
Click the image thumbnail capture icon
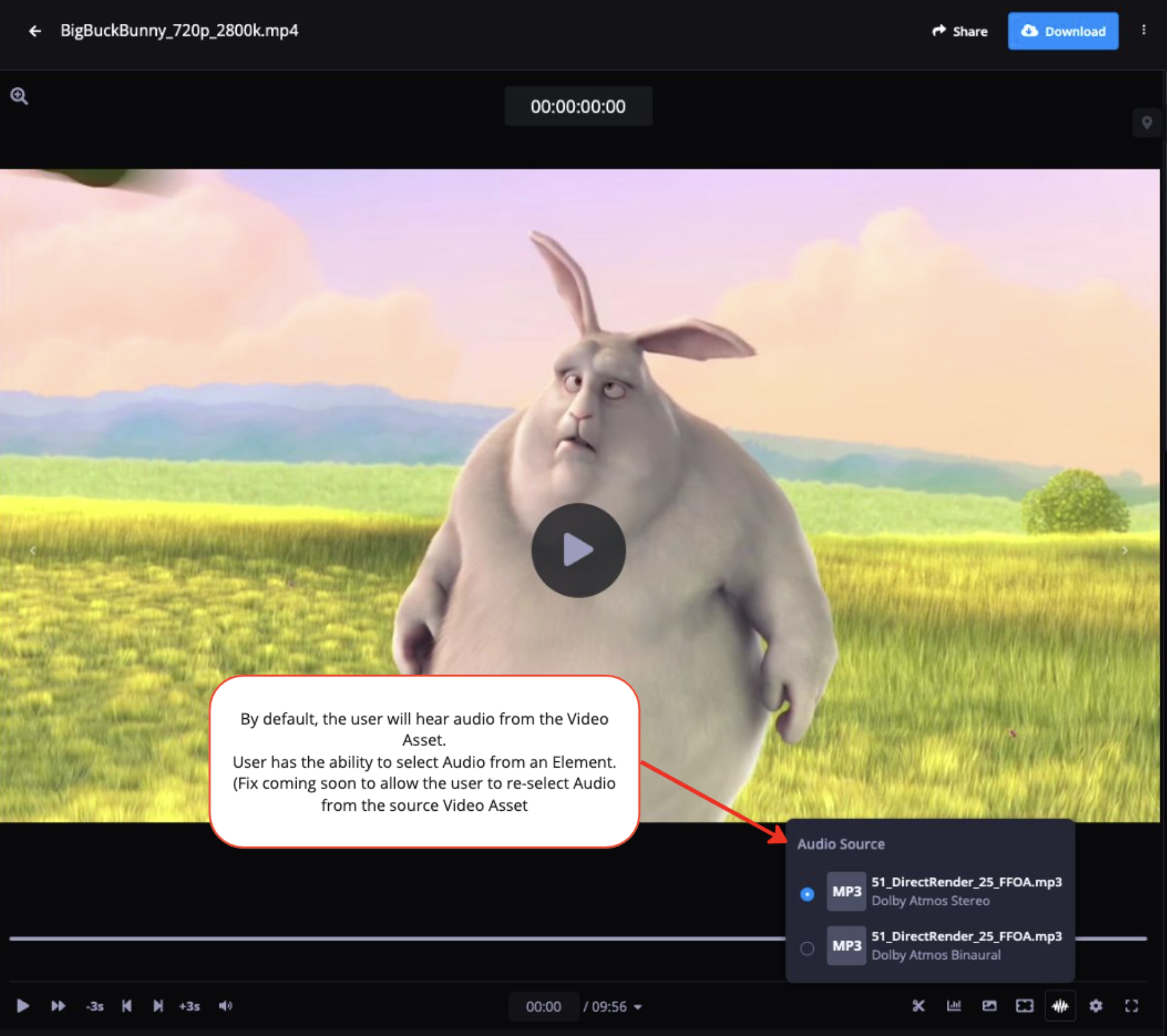tap(989, 1006)
